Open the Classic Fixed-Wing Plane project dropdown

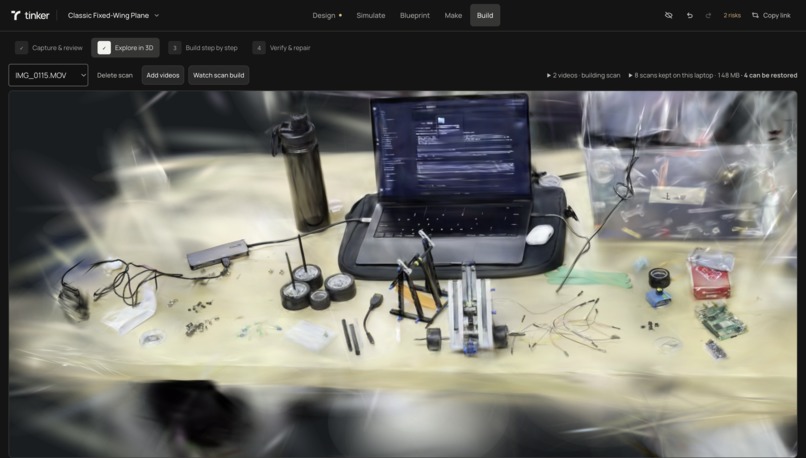(x=114, y=15)
